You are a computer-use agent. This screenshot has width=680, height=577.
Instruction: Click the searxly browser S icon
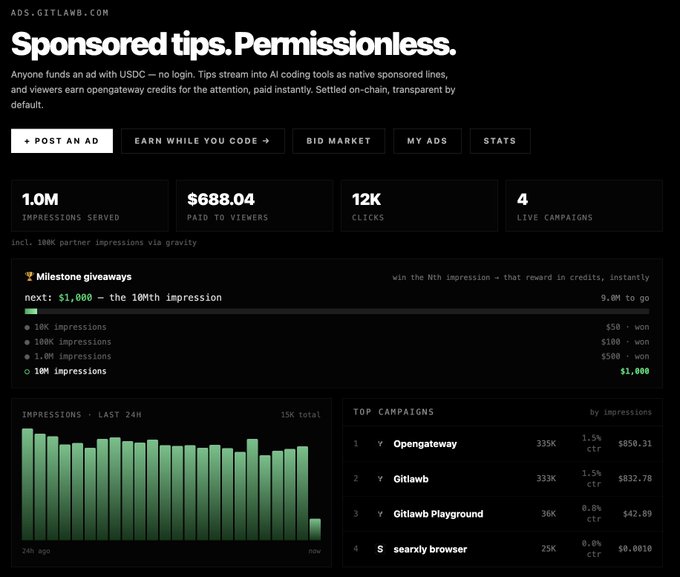(380, 549)
